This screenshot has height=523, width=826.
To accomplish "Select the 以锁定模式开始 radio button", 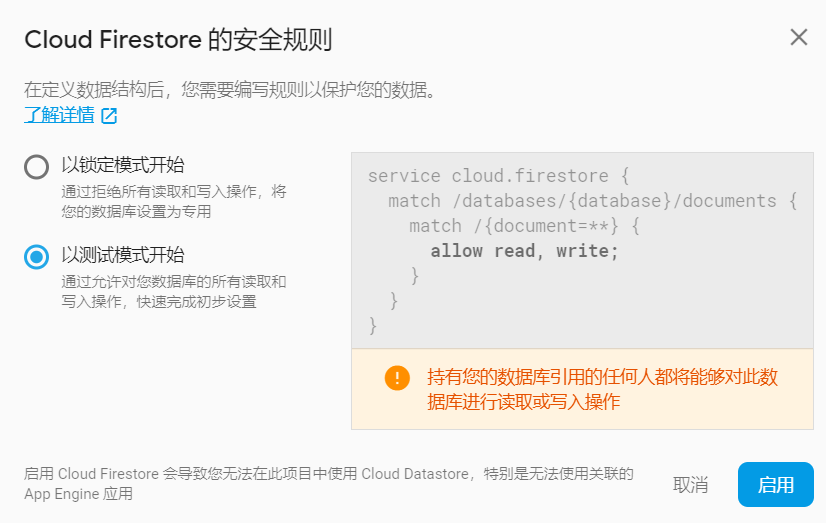I will 36,166.
